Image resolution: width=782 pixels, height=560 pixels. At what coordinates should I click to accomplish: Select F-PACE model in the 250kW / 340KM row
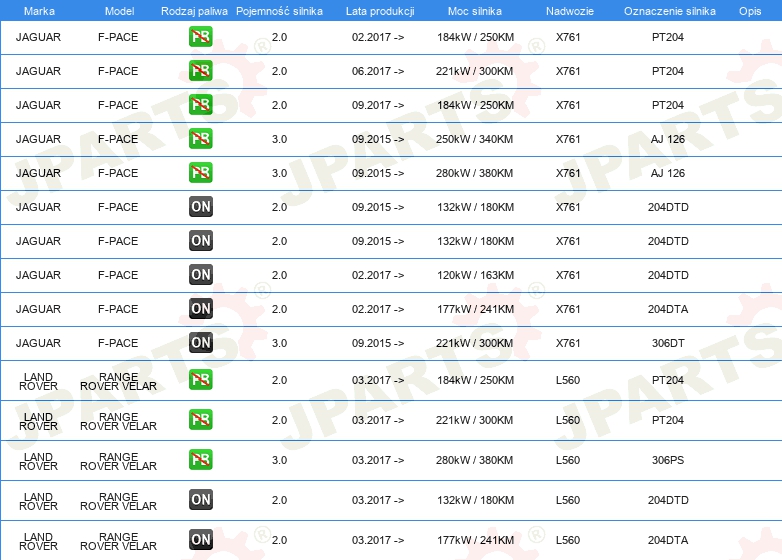click(x=118, y=139)
